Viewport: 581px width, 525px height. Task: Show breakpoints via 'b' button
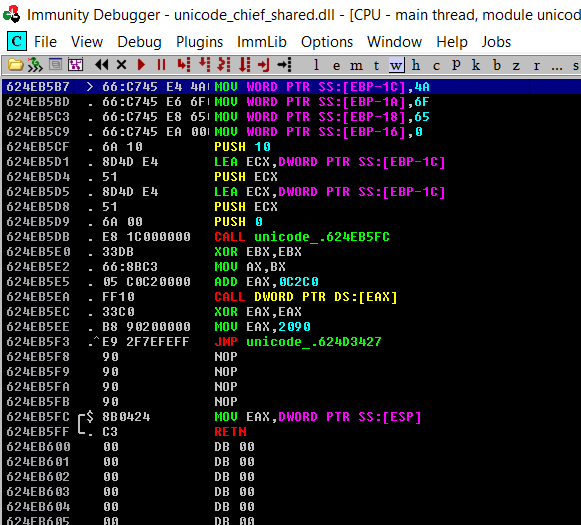pyautogui.click(x=497, y=65)
